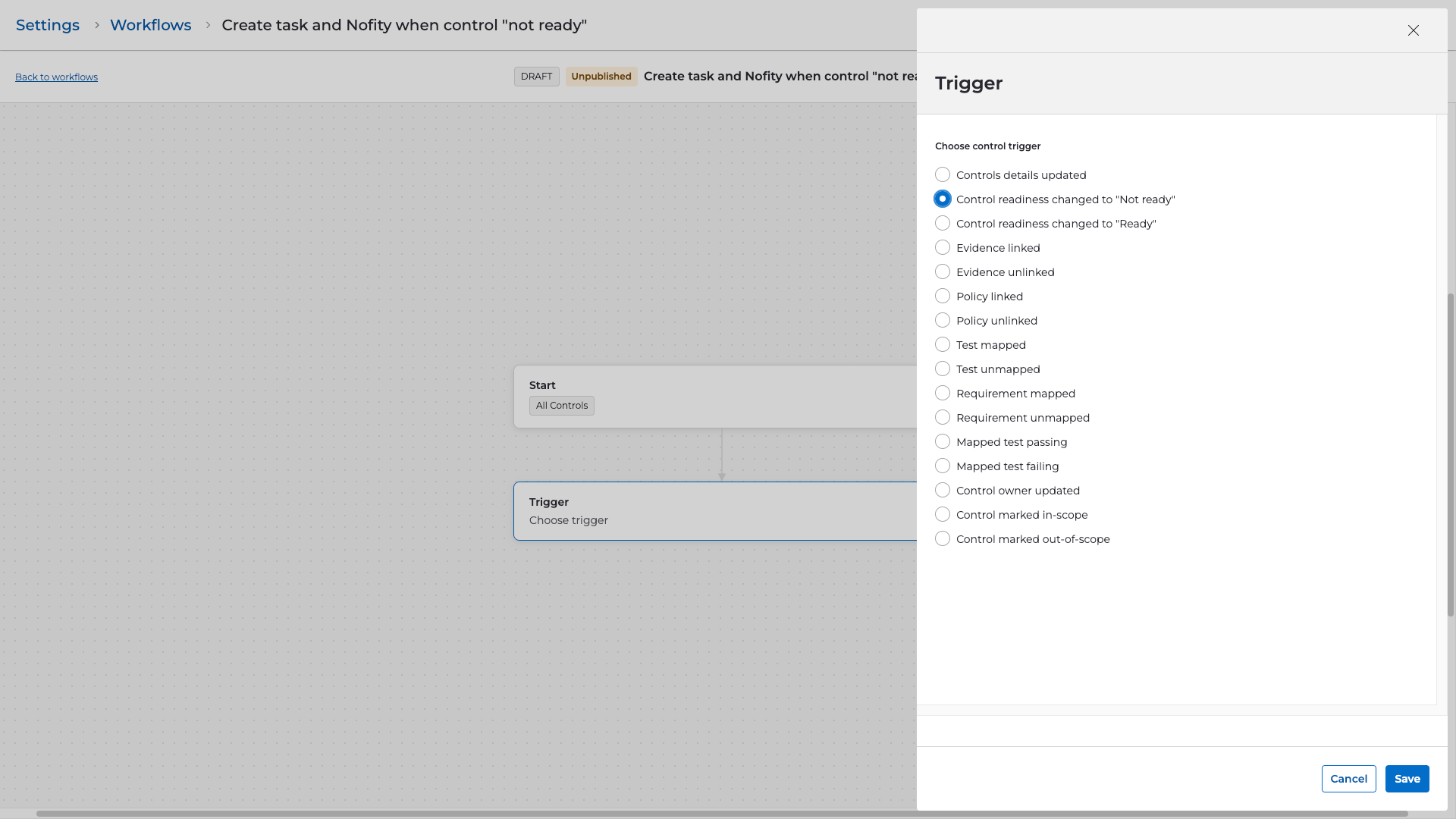Choose the Evidence unlinked trigger
This screenshot has width=1456, height=819.
coord(943,272)
